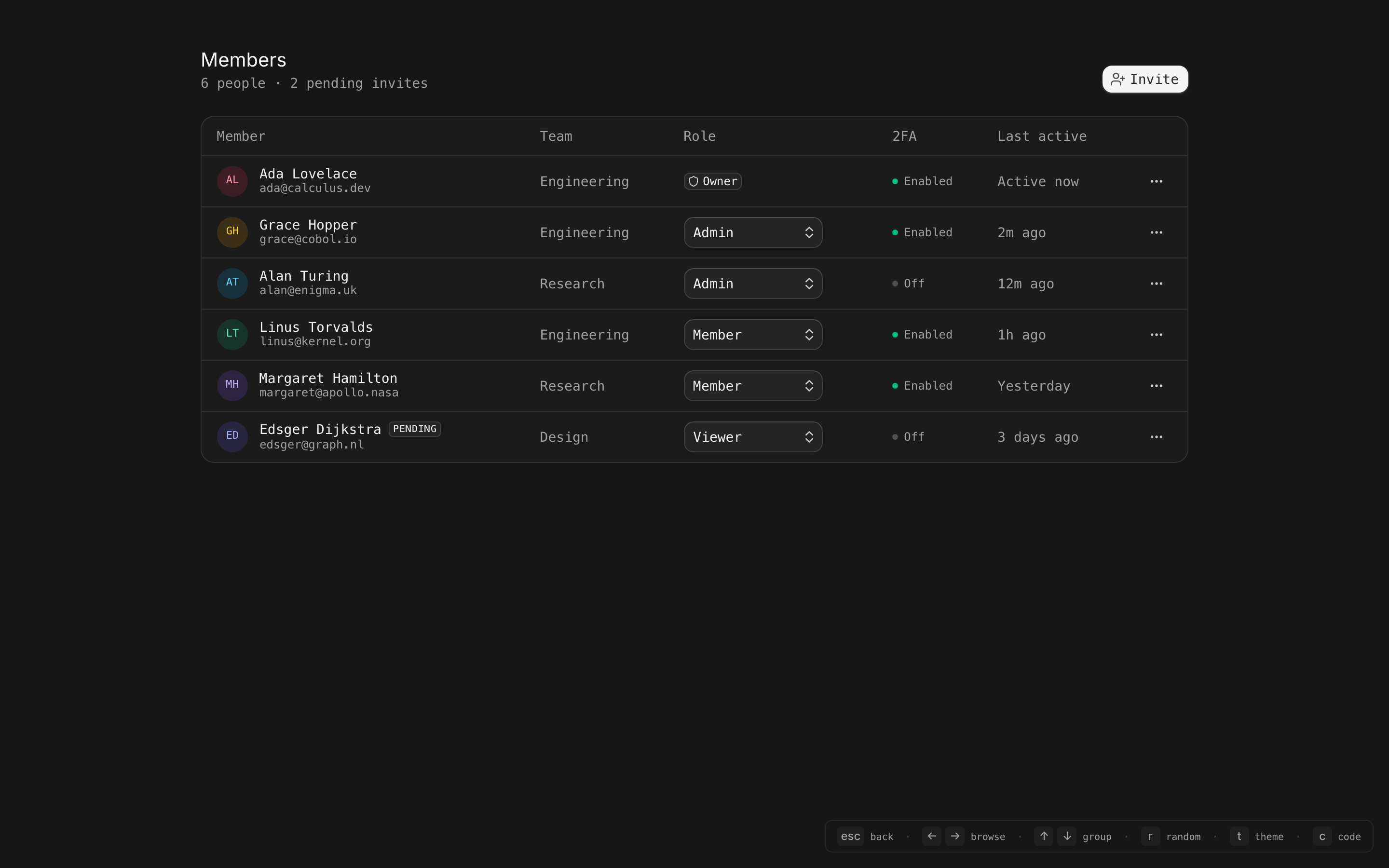Open more options for Linus Torvalds

[x=1156, y=335]
